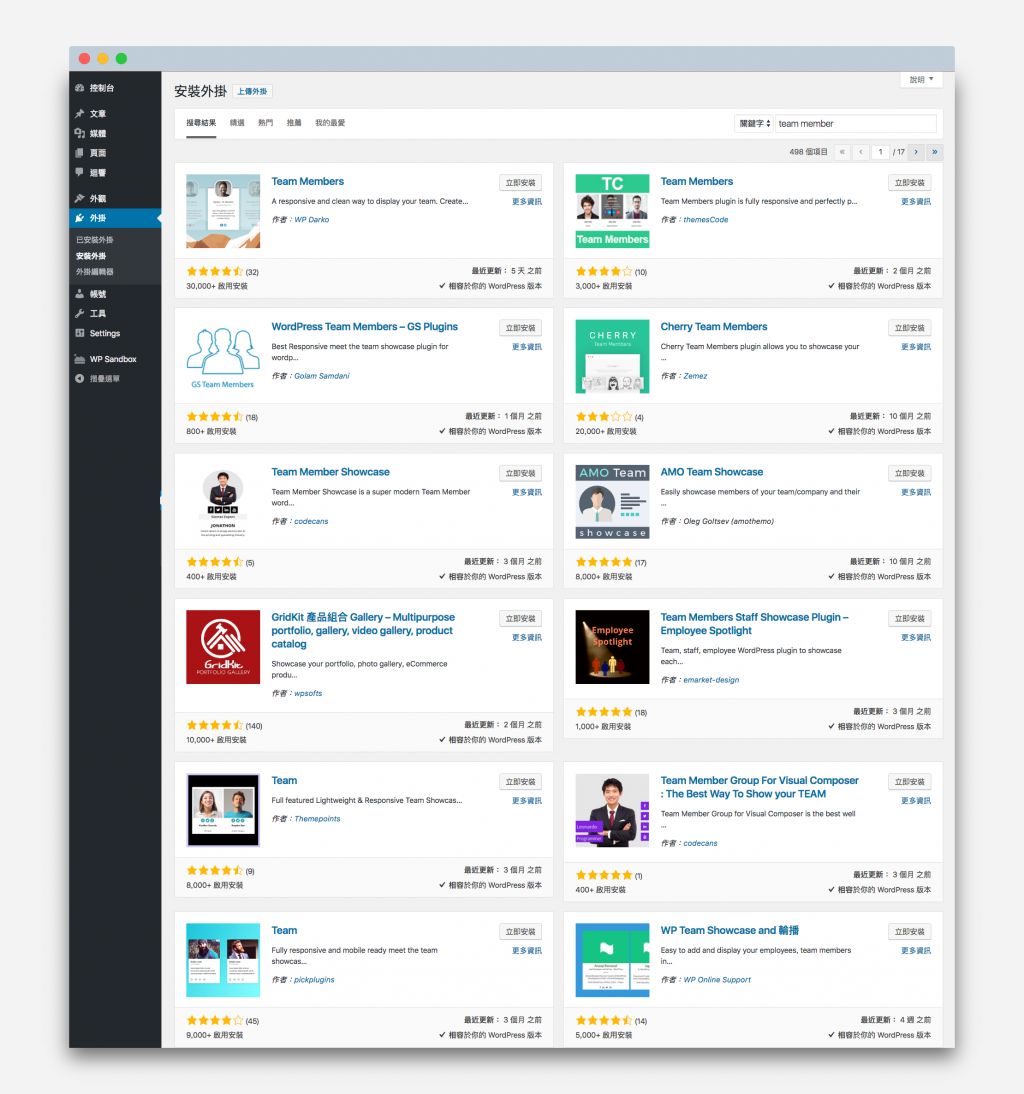
Task: Install Cherry Team Members plugin
Action: 910,328
